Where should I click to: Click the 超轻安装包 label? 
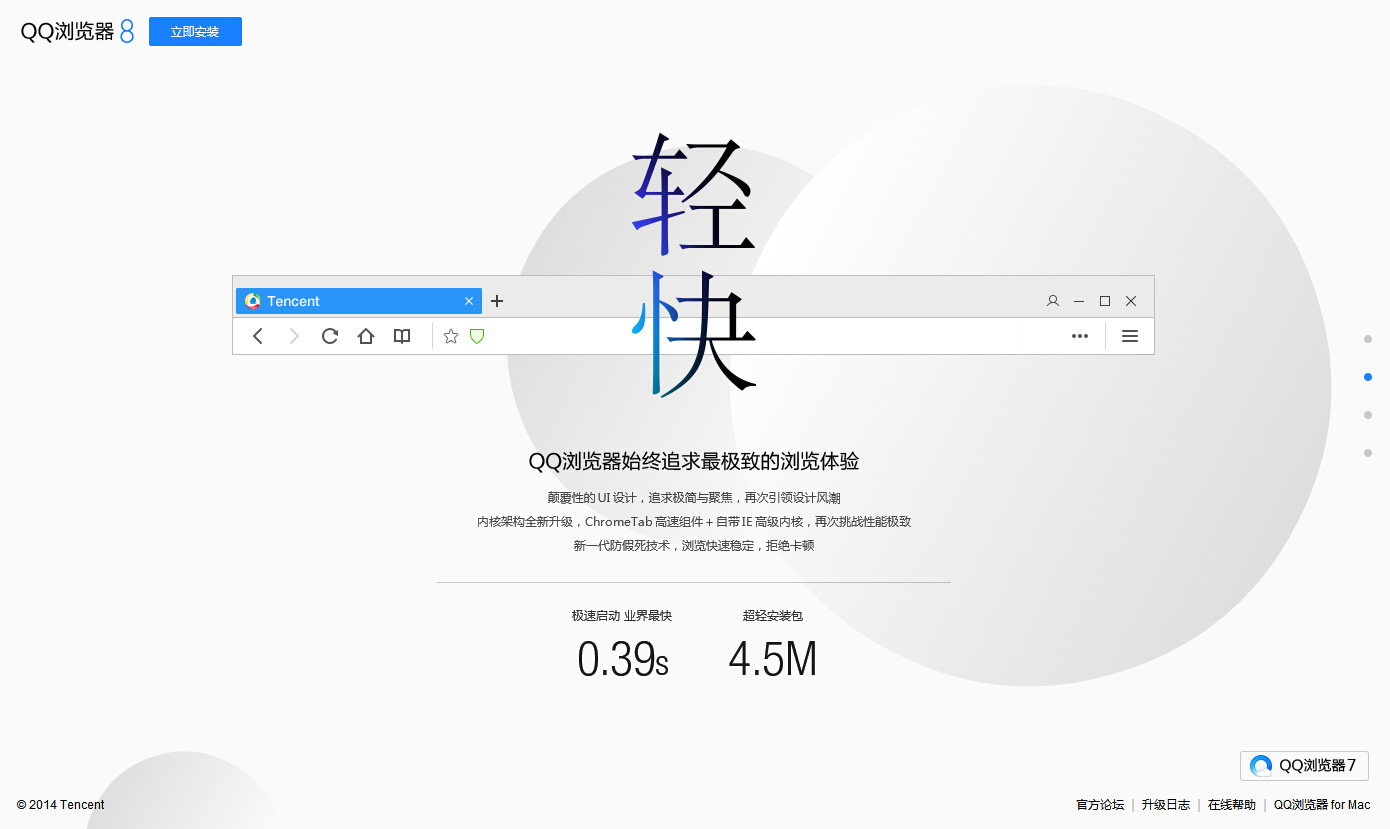click(773, 616)
